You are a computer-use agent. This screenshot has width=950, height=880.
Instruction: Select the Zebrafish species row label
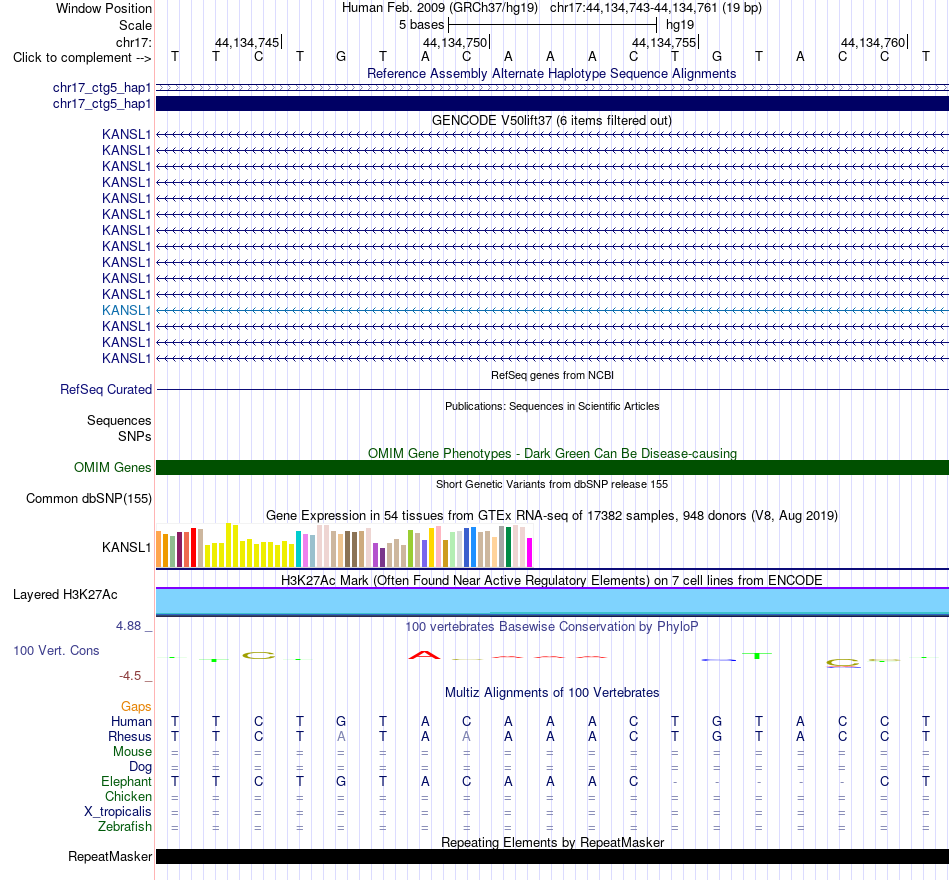click(125, 826)
